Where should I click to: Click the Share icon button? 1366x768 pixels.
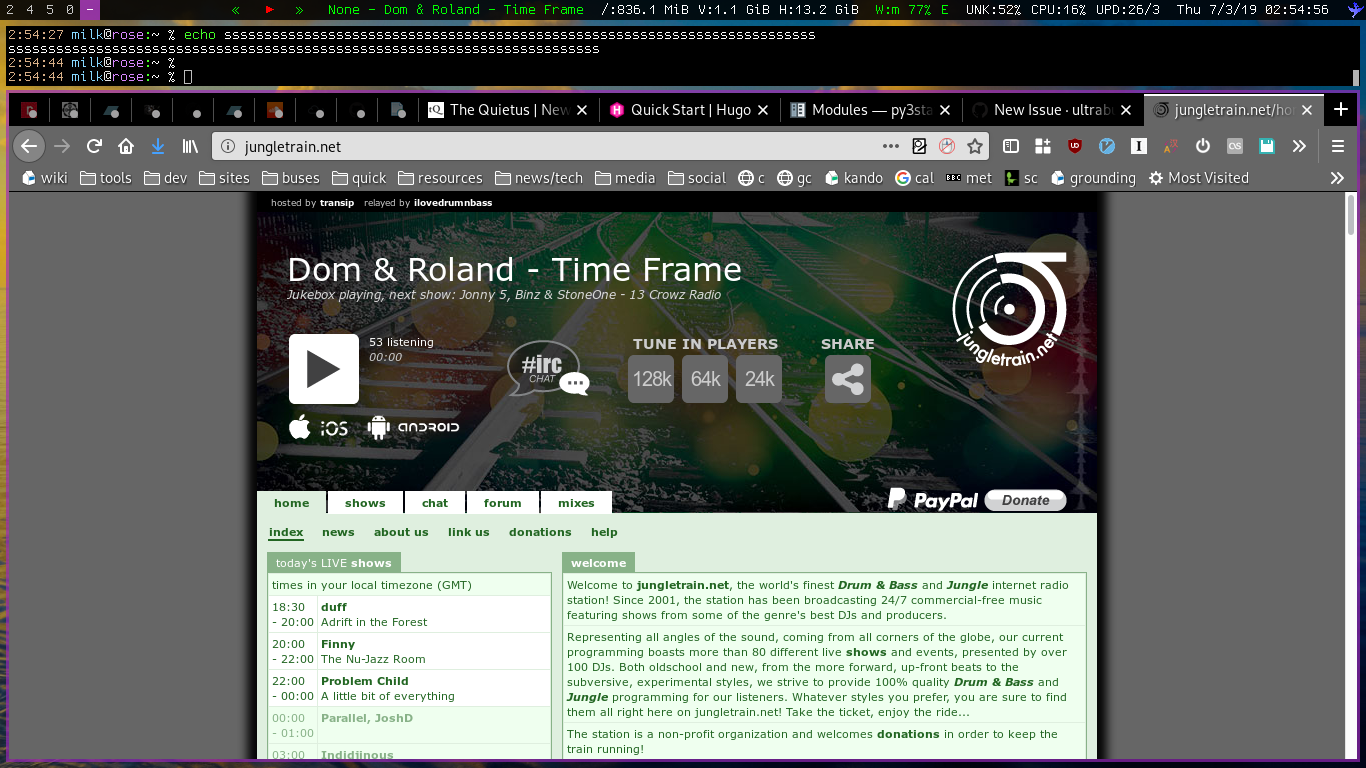pos(848,380)
